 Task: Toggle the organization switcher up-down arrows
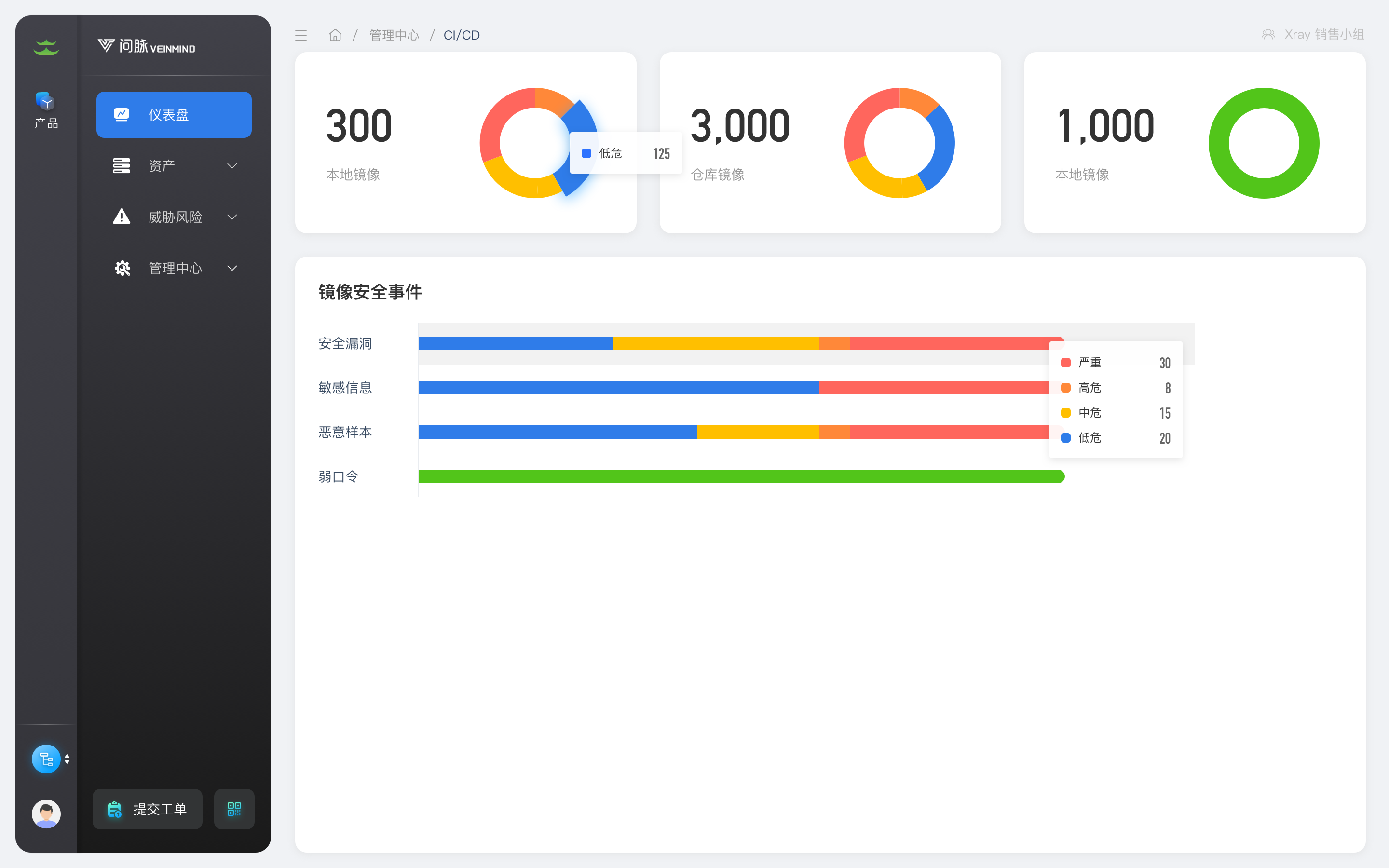click(x=67, y=759)
